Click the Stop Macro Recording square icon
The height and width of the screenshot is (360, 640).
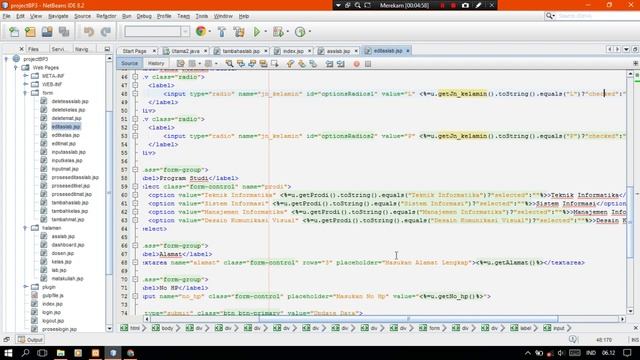(368, 64)
